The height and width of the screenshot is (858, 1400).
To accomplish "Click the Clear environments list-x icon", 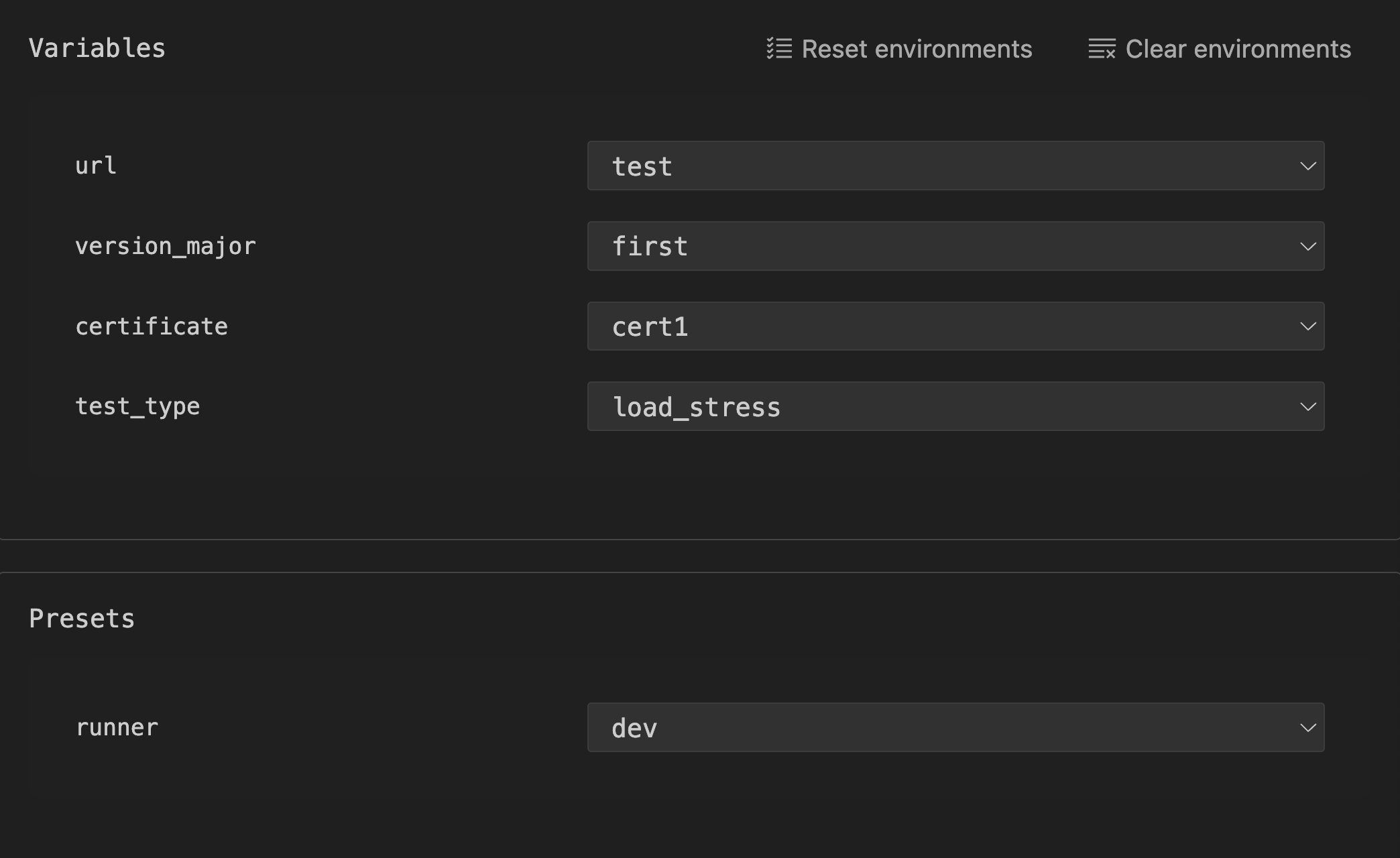I will 1102,49.
